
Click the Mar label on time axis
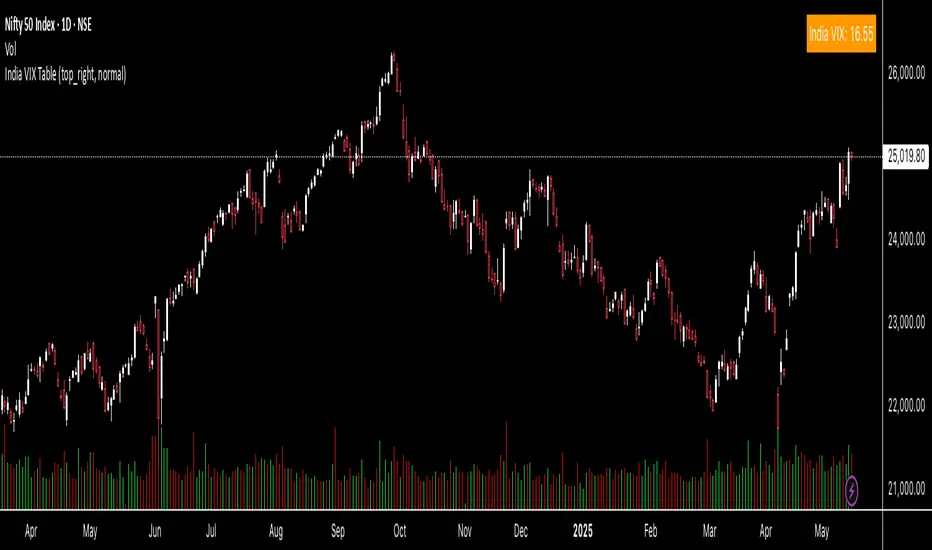[x=709, y=531]
